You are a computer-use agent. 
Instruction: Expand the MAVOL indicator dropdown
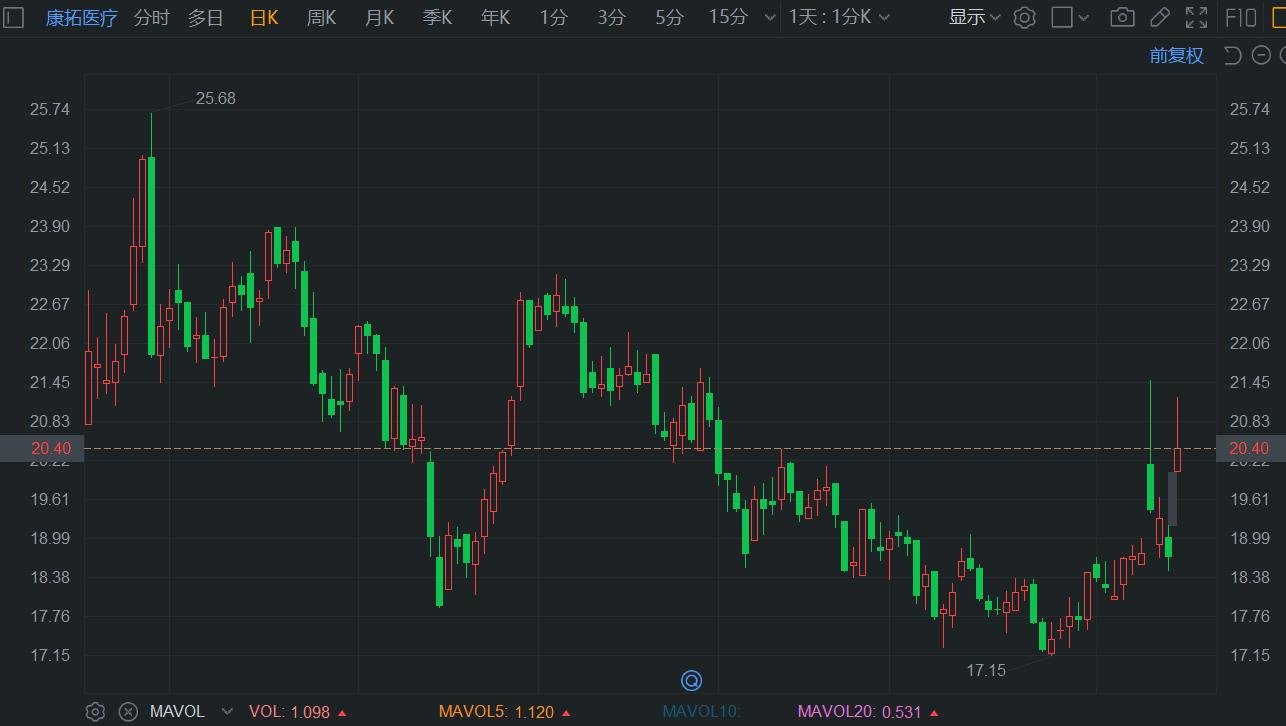tap(227, 712)
